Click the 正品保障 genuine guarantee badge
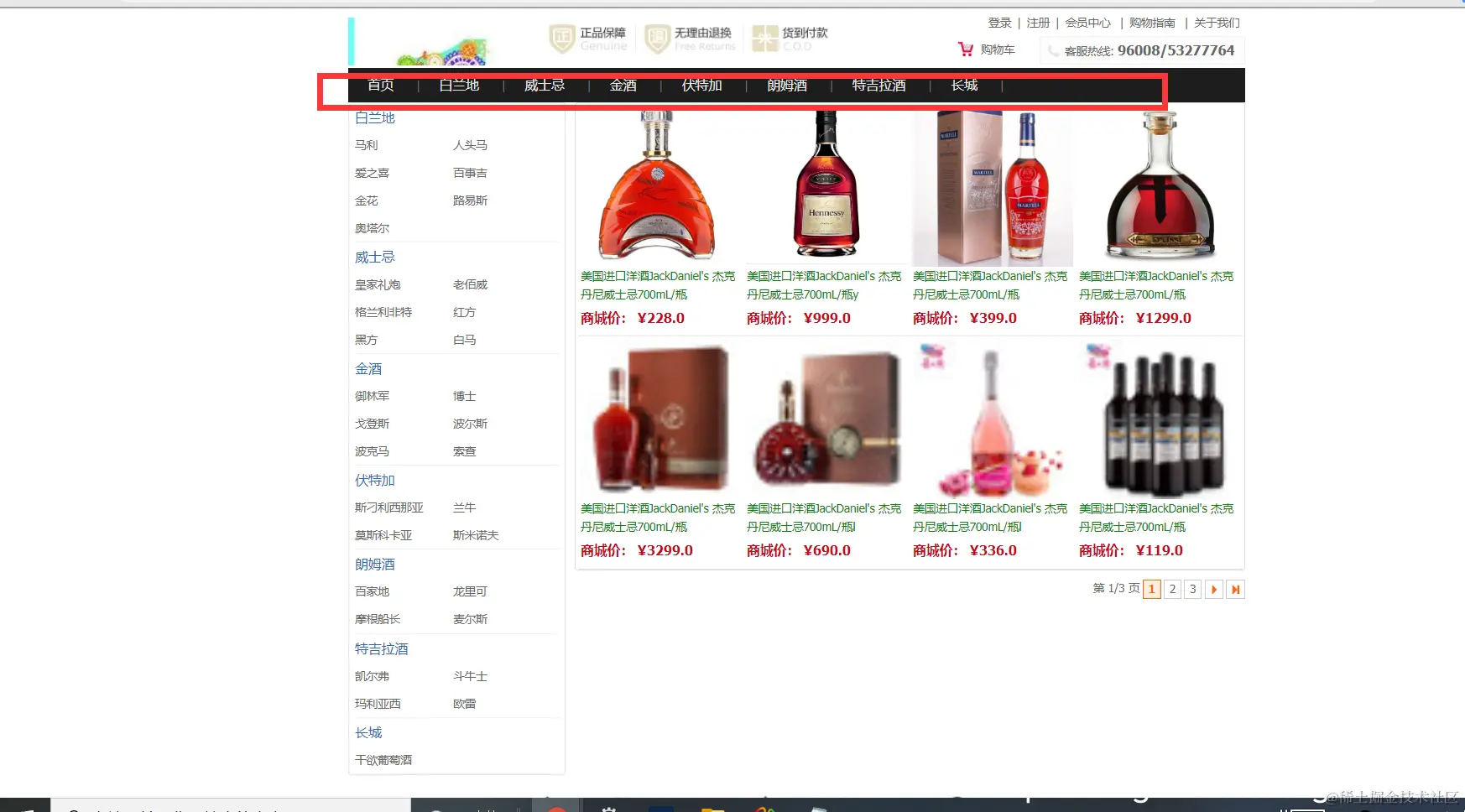1465x812 pixels. coord(588,39)
